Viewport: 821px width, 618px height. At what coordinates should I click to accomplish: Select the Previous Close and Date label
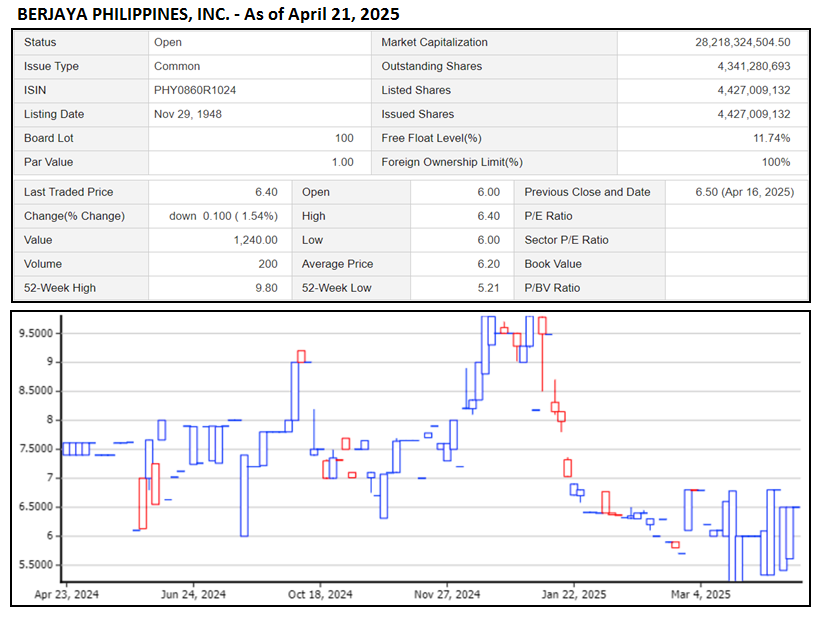point(587,192)
